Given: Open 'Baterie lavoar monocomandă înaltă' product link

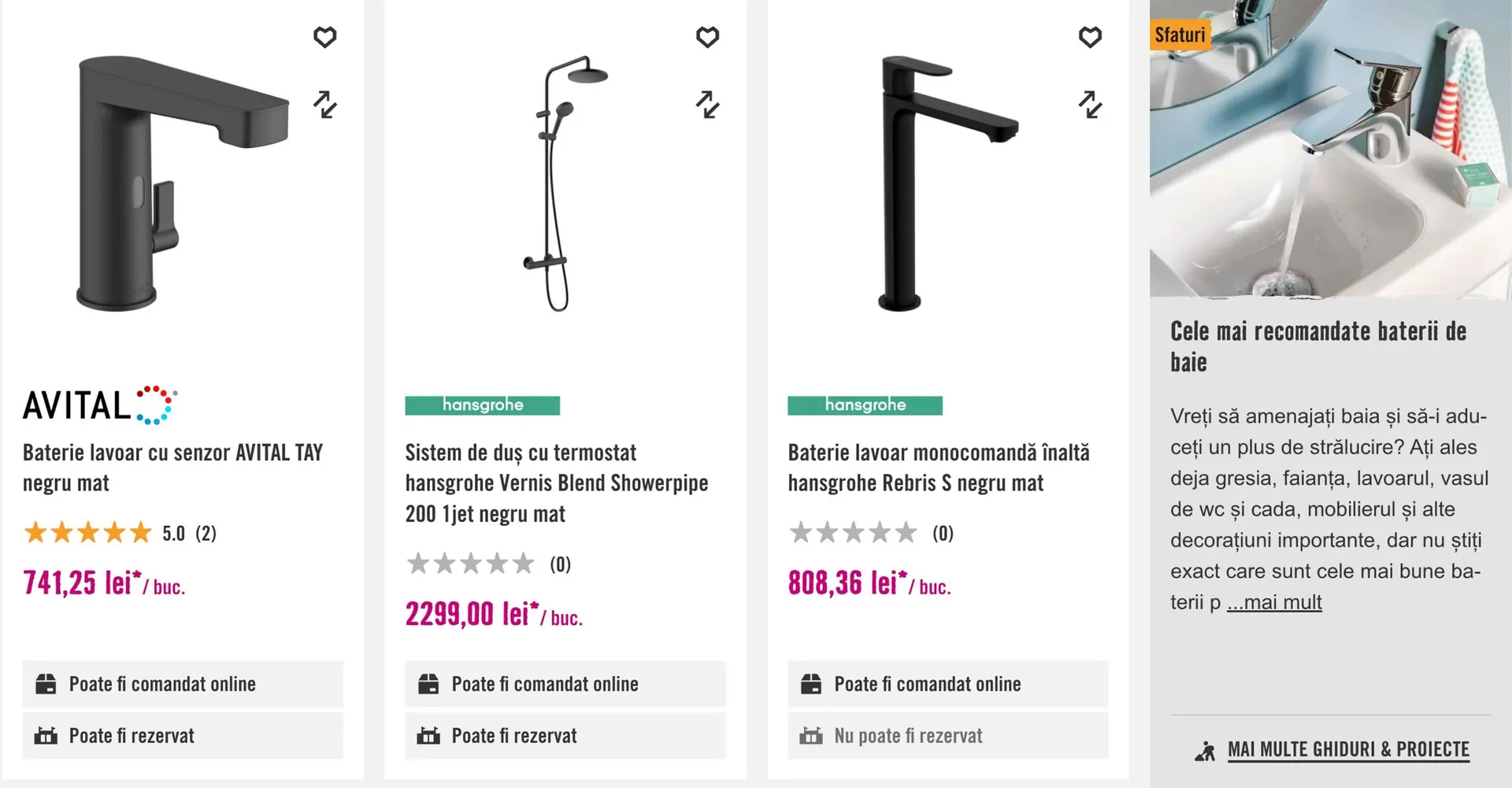Looking at the screenshot, I should point(938,468).
